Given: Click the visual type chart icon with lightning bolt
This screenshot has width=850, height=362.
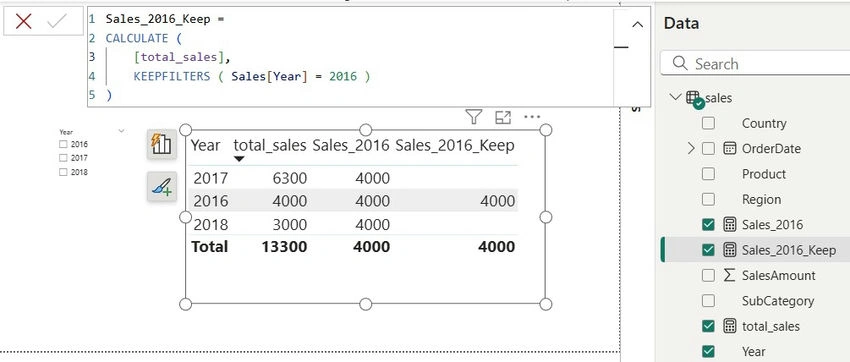Looking at the screenshot, I should [162, 144].
